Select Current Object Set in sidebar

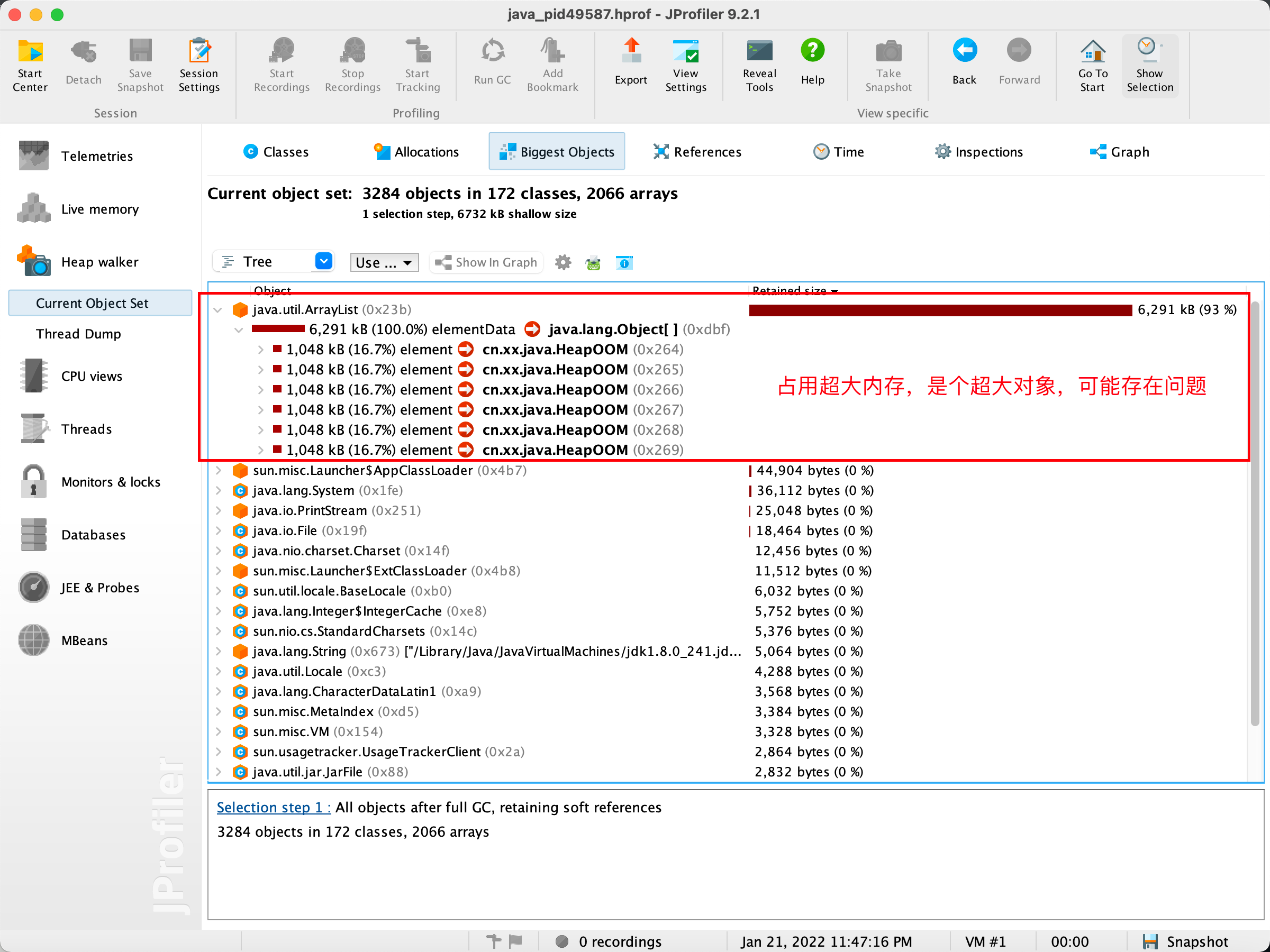[101, 303]
